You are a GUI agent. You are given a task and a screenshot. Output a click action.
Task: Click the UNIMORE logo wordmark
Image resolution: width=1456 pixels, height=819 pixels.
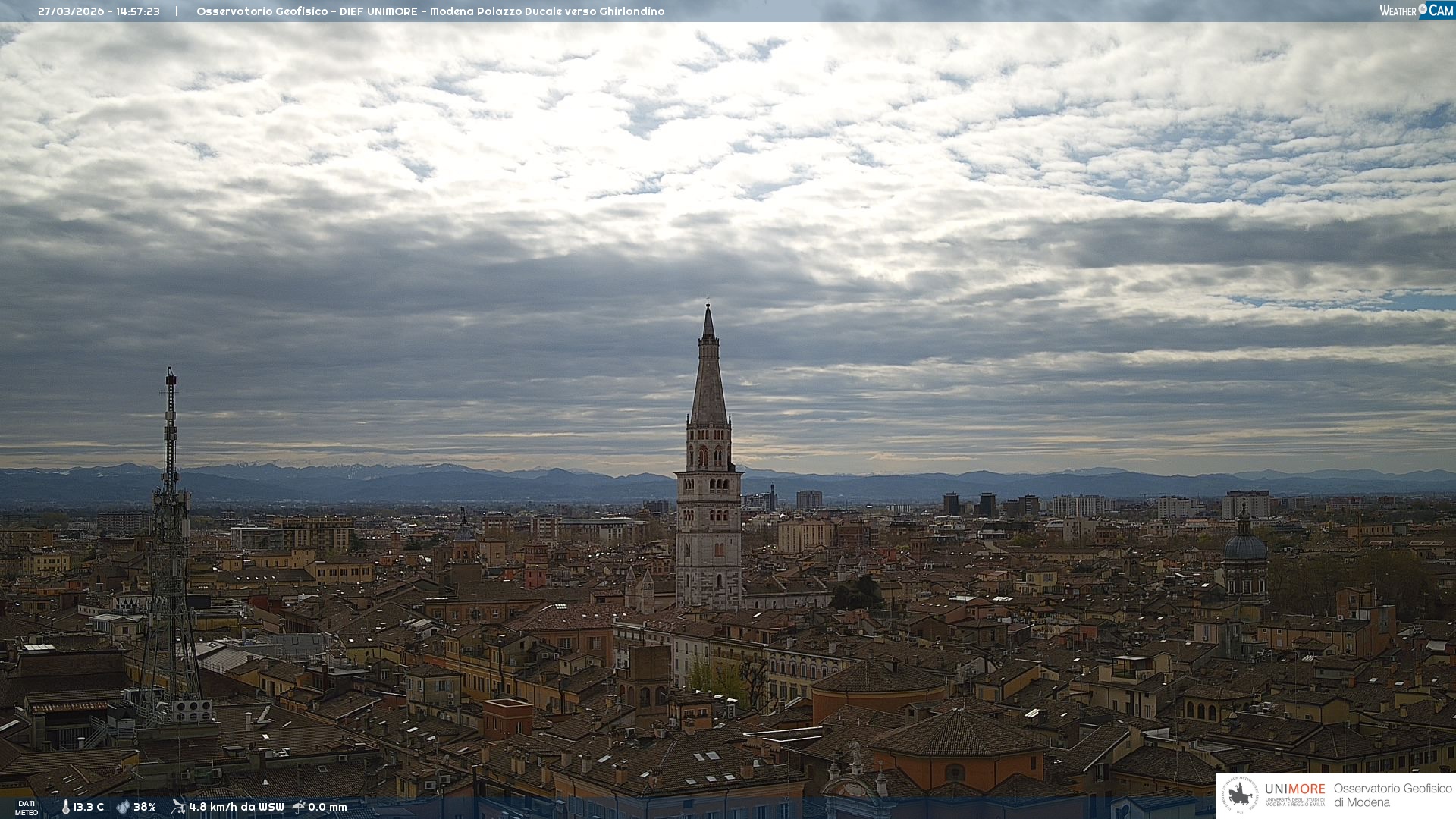coord(1294,789)
